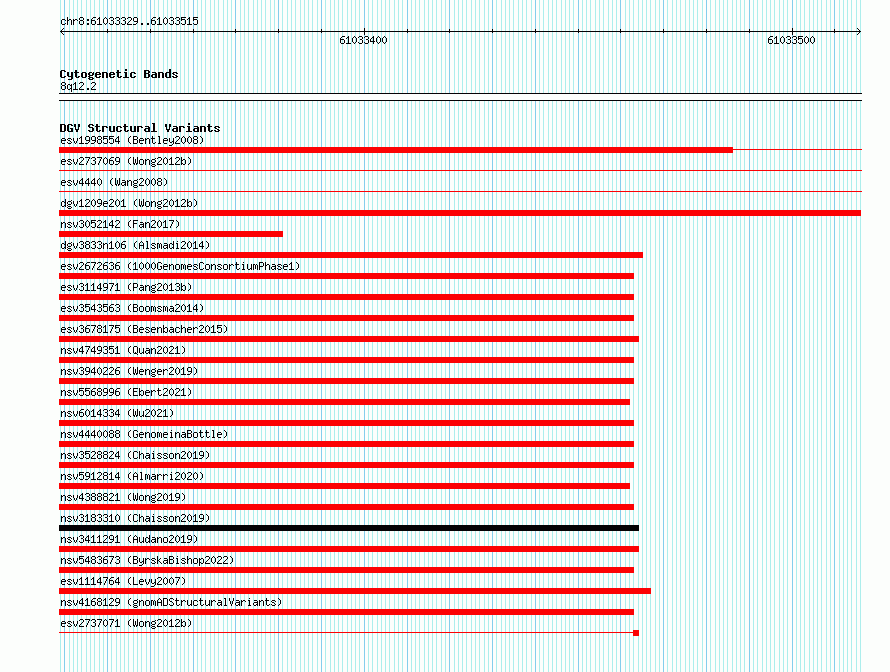Viewport: 890px width, 672px height.
Task: Select nsv4749351 (Quan2021) label
Action: (x=123, y=350)
